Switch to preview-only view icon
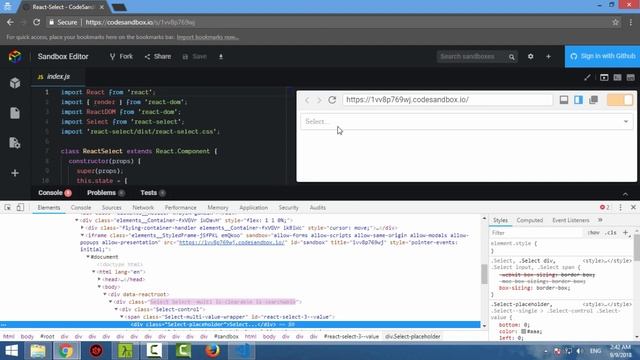The height and width of the screenshot is (360, 640). click(x=604, y=77)
